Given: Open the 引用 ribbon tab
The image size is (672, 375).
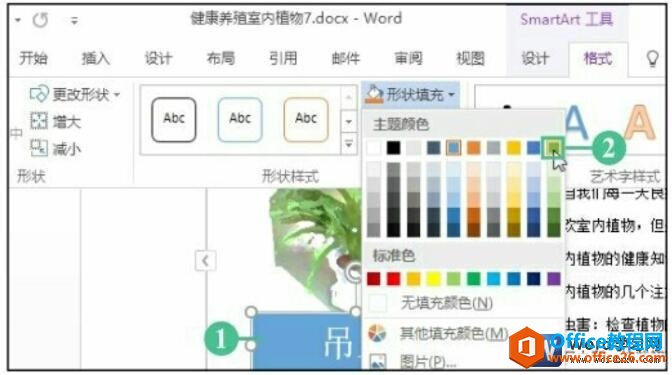Looking at the screenshot, I should tap(283, 58).
